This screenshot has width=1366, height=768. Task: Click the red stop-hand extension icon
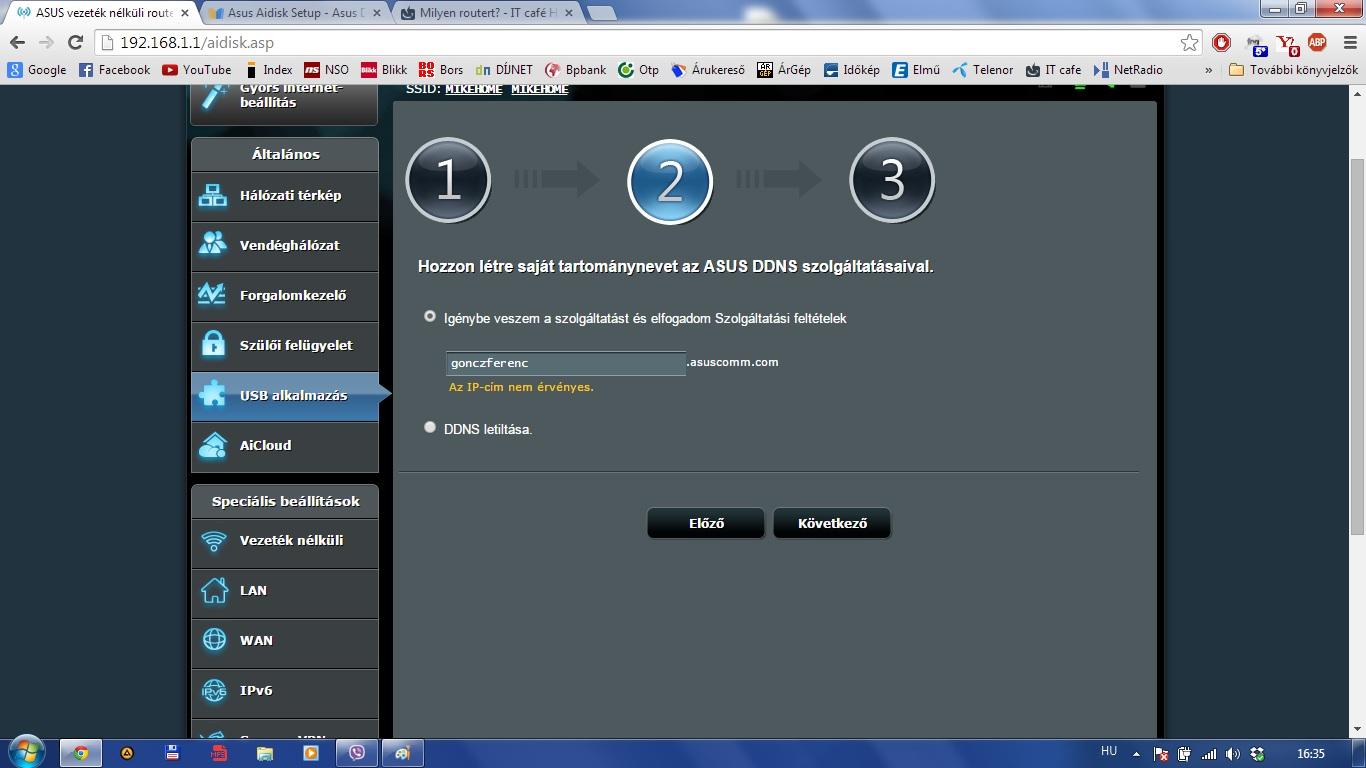click(x=1221, y=43)
